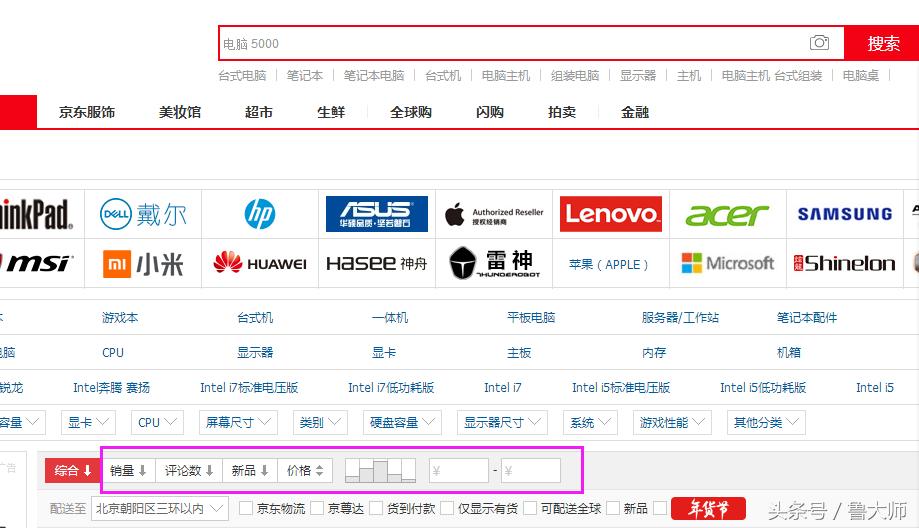Open the 显卡 filter dropdown
Image resolution: width=919 pixels, height=528 pixels.
[89, 423]
